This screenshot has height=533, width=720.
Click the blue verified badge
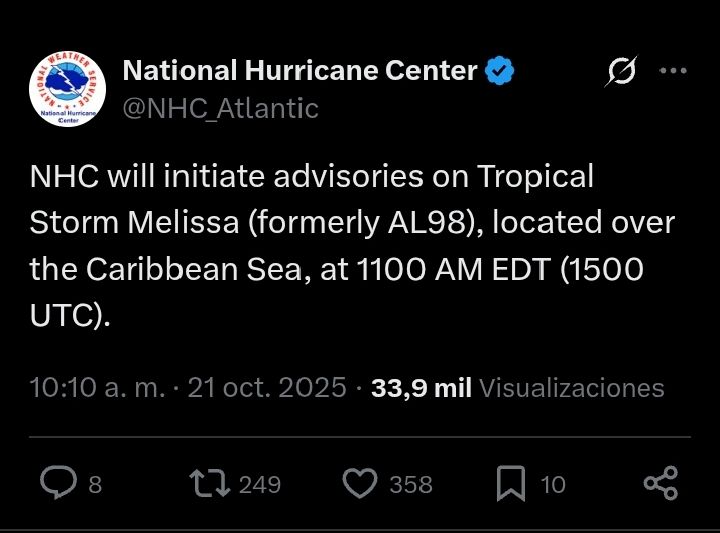[500, 70]
